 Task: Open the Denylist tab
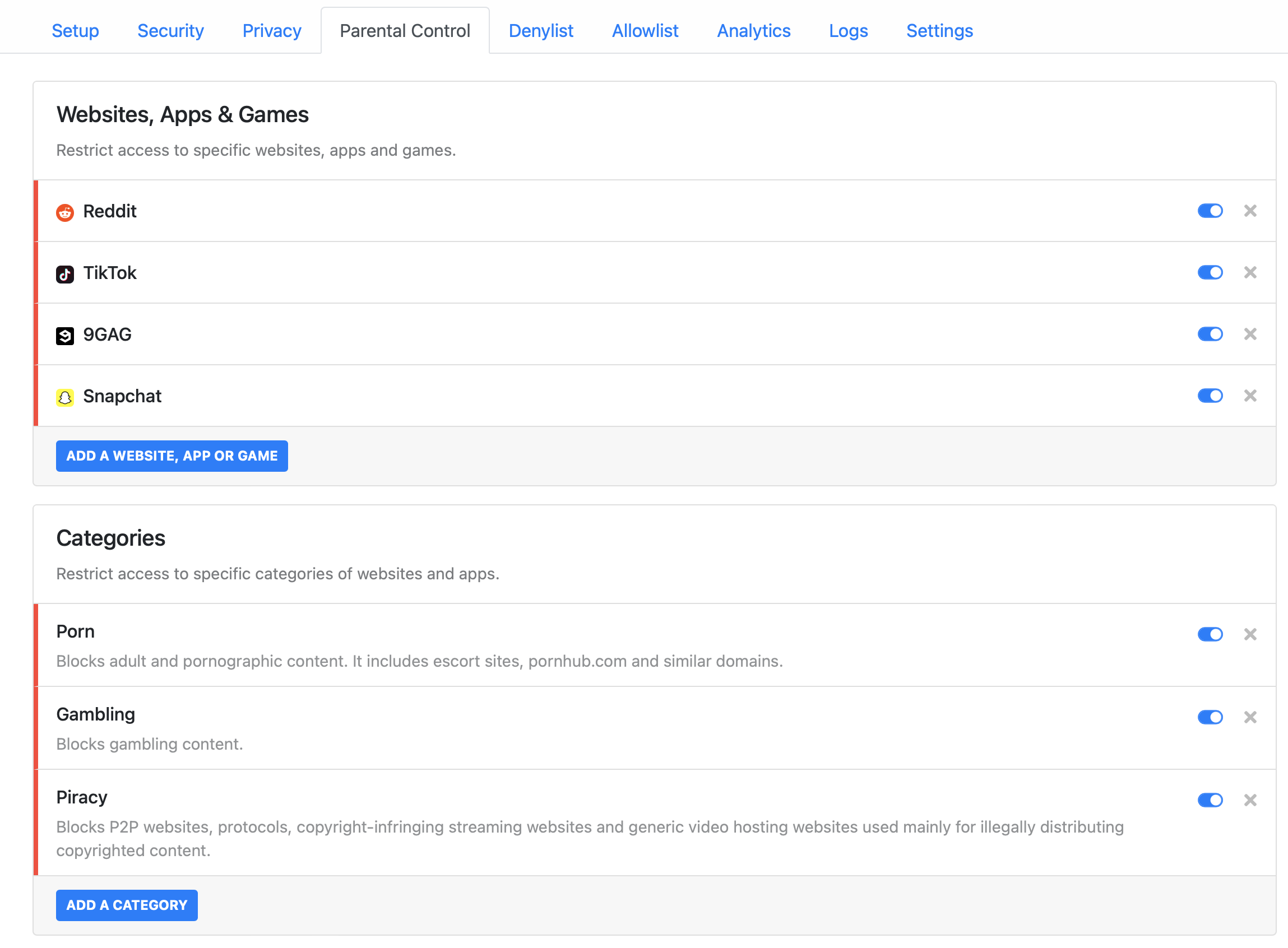541,30
